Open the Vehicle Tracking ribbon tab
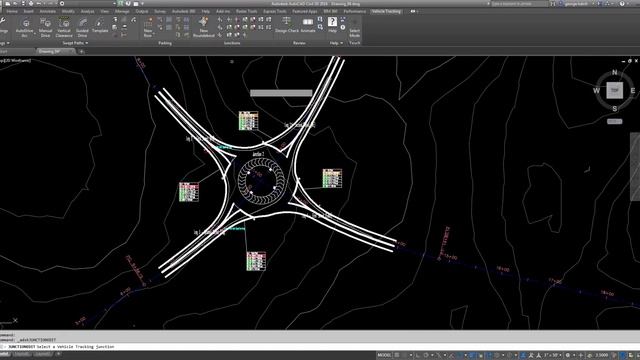Image resolution: width=640 pixels, height=360 pixels. coord(386,11)
